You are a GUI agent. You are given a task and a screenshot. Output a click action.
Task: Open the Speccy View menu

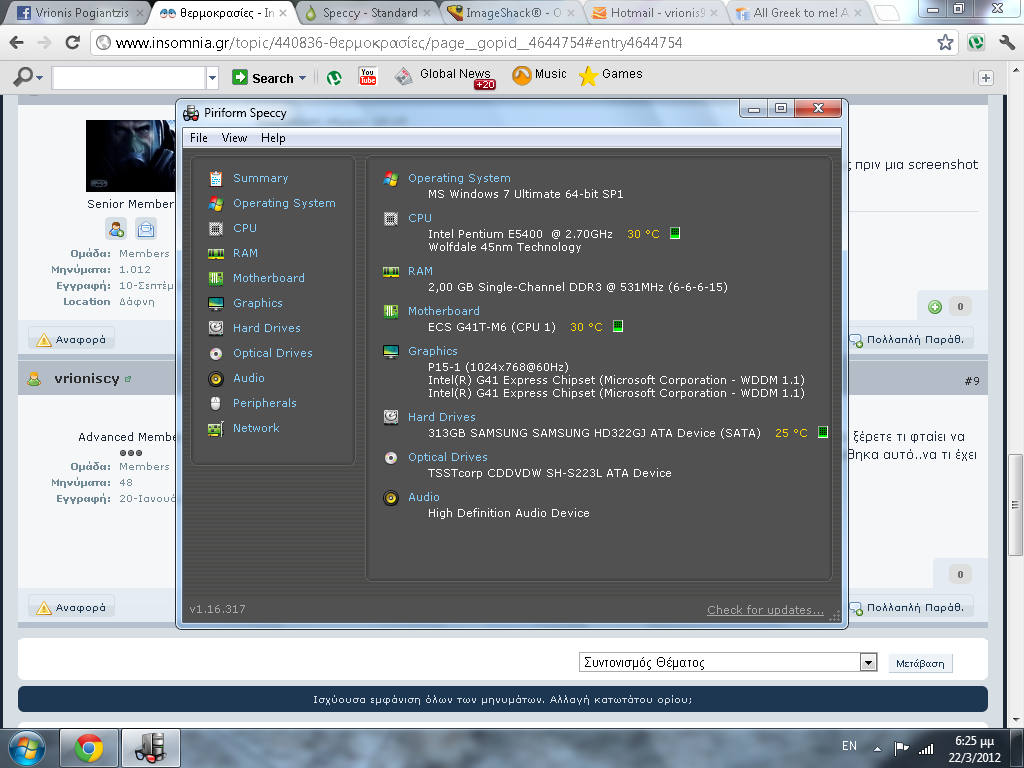coord(234,138)
